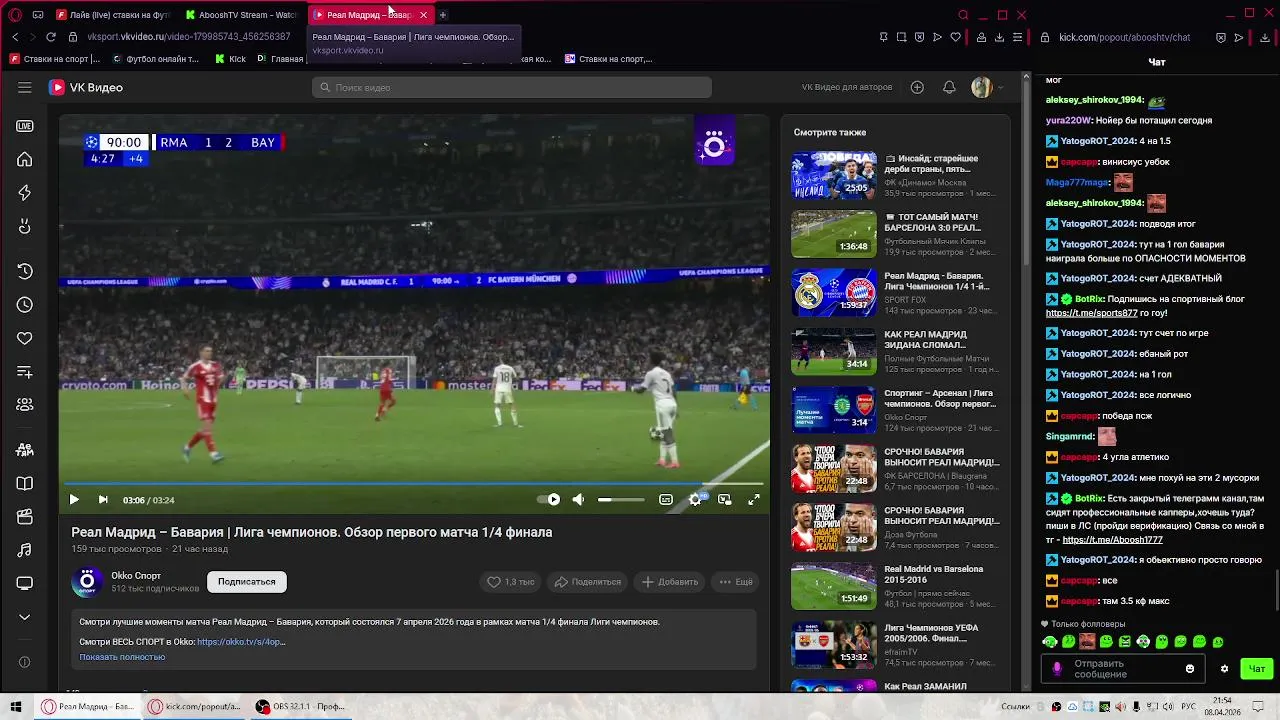Viewport: 1280px width, 720px height.
Task: Open the profile avatar dropdown in header
Action: (987, 87)
